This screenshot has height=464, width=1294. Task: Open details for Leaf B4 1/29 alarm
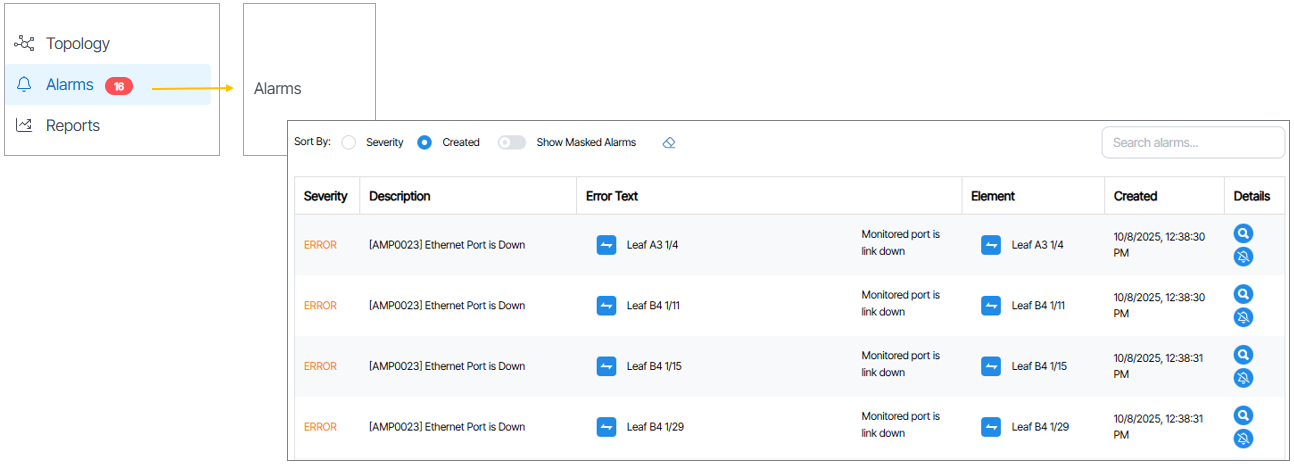[x=1243, y=416]
